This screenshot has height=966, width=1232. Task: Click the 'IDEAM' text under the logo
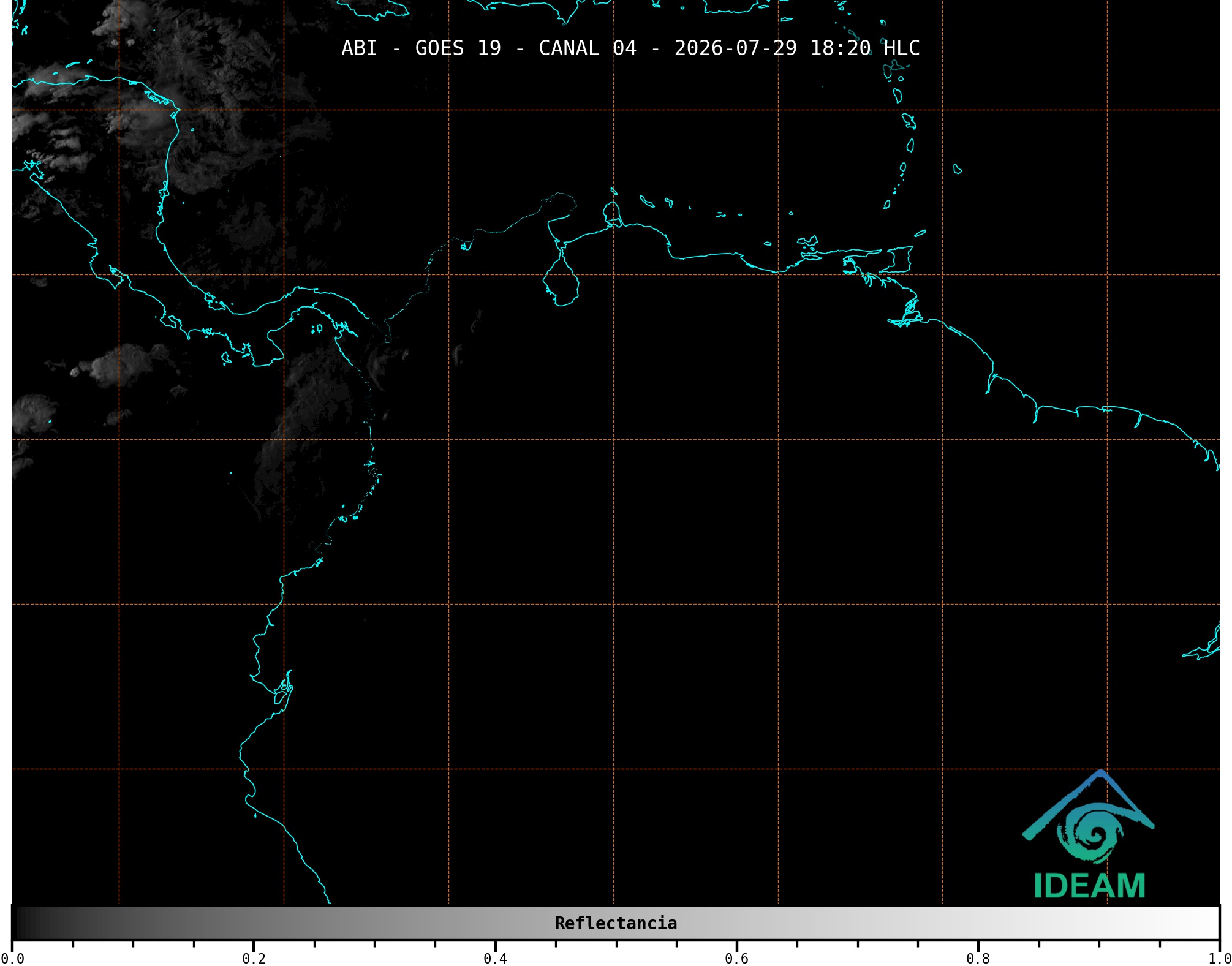[1089, 886]
